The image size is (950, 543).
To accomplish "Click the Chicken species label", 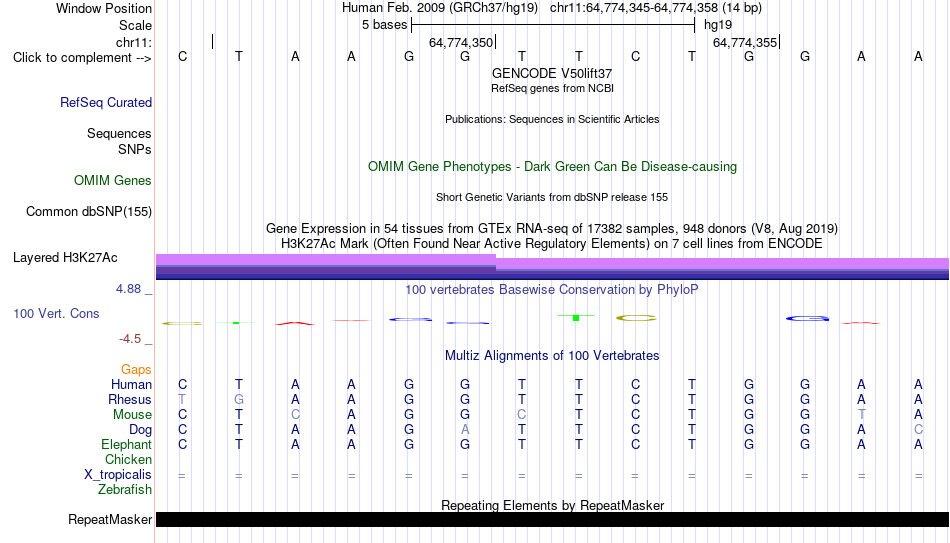I will (x=128, y=459).
